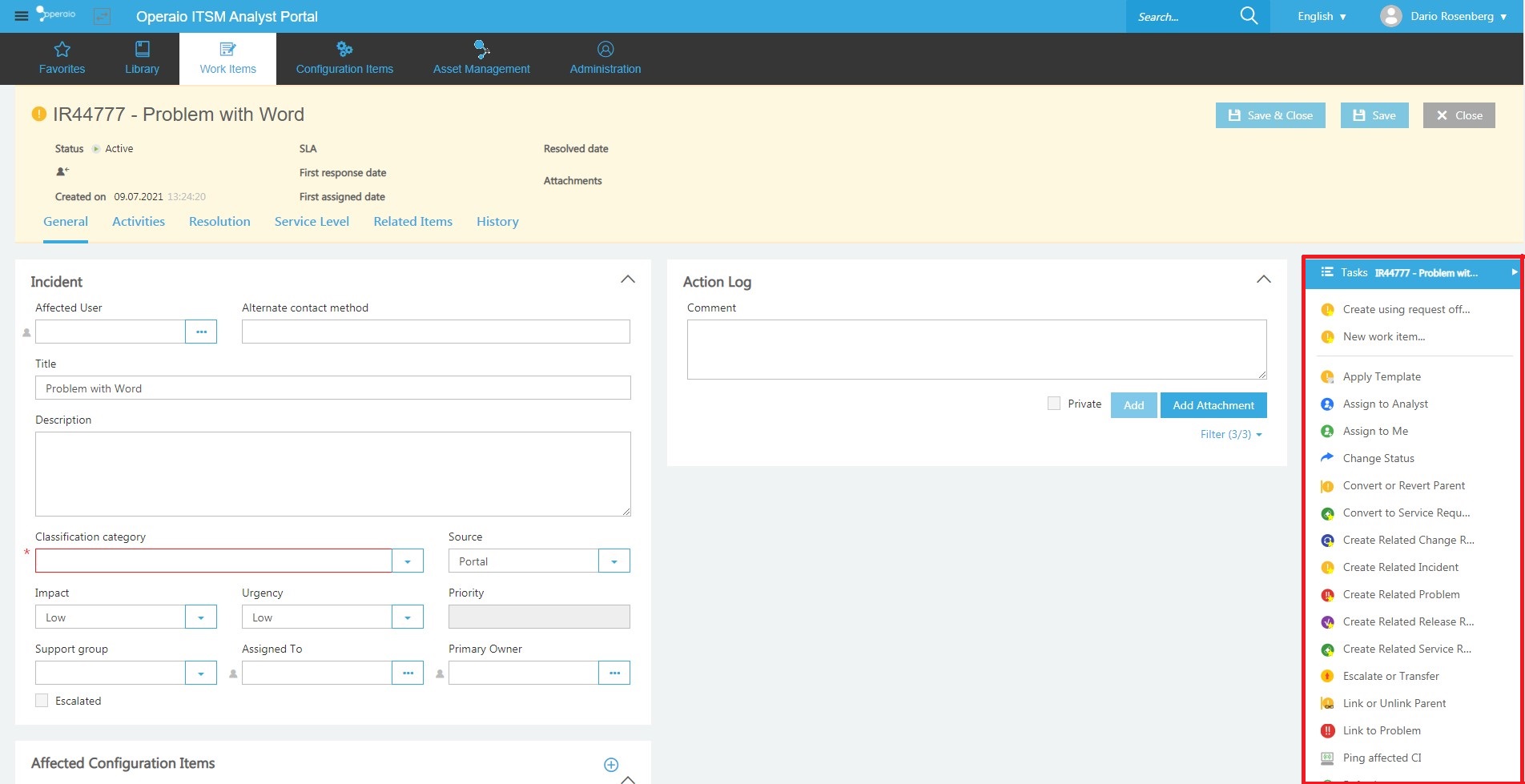Open Favorites star icon
This screenshot has height=784, width=1525.
(x=62, y=50)
